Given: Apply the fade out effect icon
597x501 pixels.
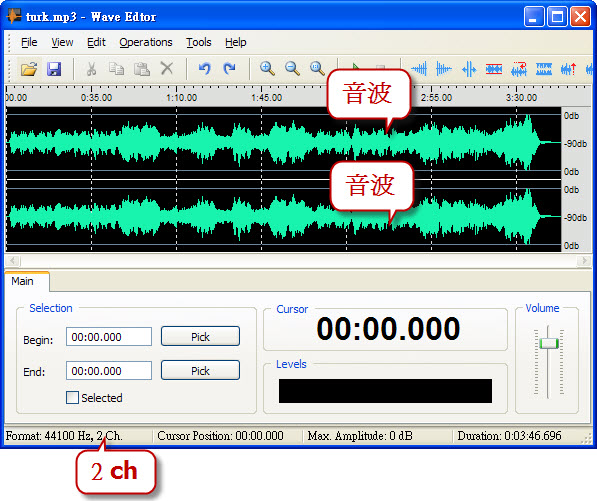Looking at the screenshot, I should point(444,69).
